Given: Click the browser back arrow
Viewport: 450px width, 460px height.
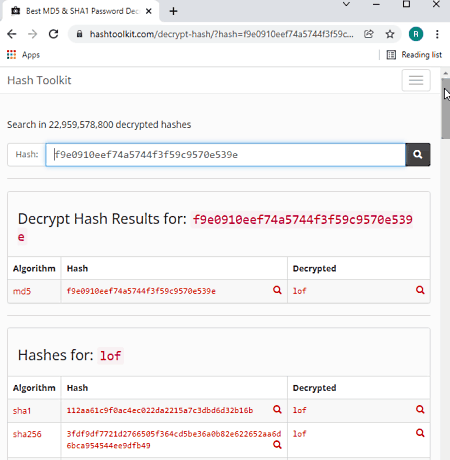Looking at the screenshot, I should click(x=12, y=34).
